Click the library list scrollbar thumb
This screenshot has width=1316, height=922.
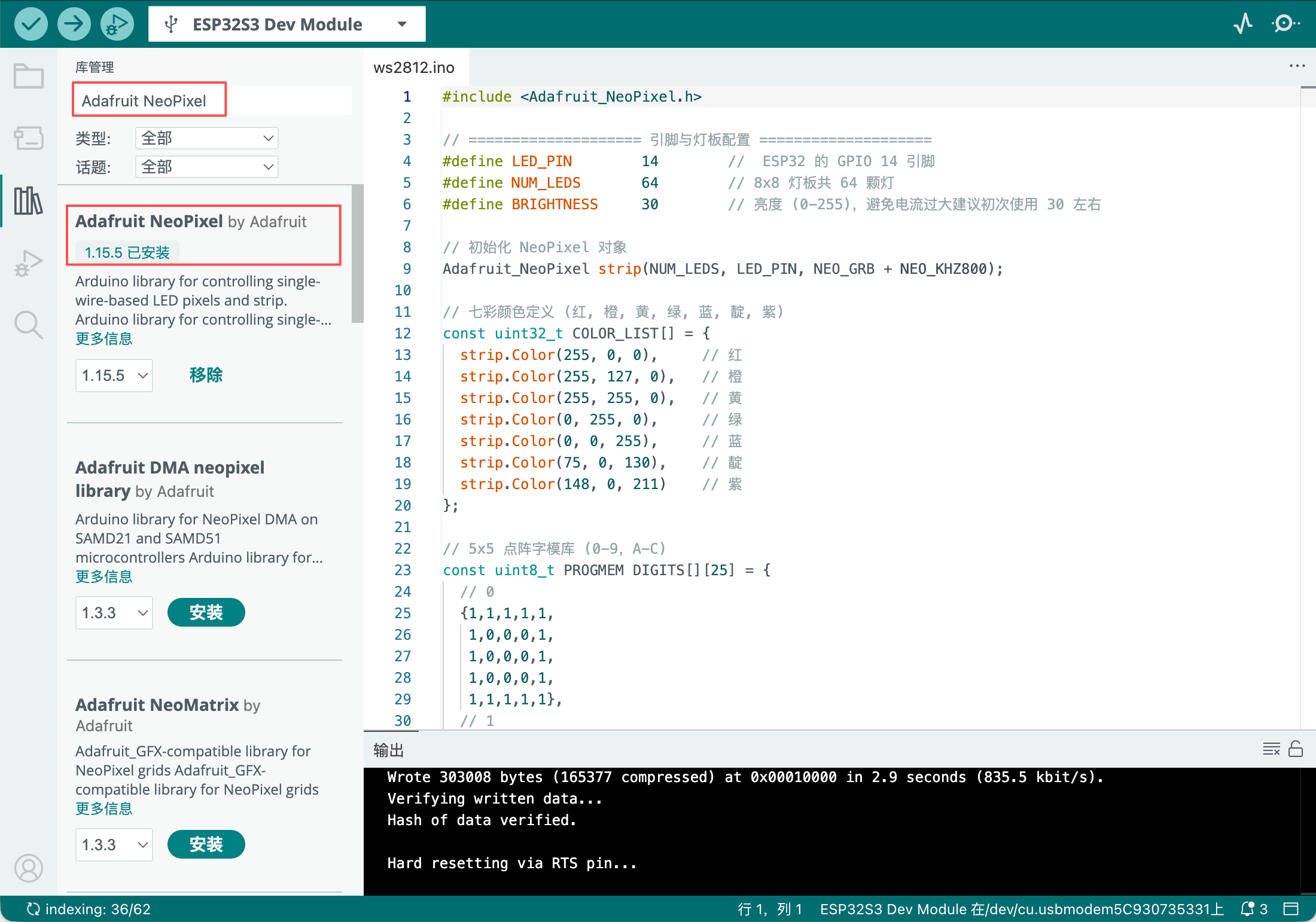(358, 254)
